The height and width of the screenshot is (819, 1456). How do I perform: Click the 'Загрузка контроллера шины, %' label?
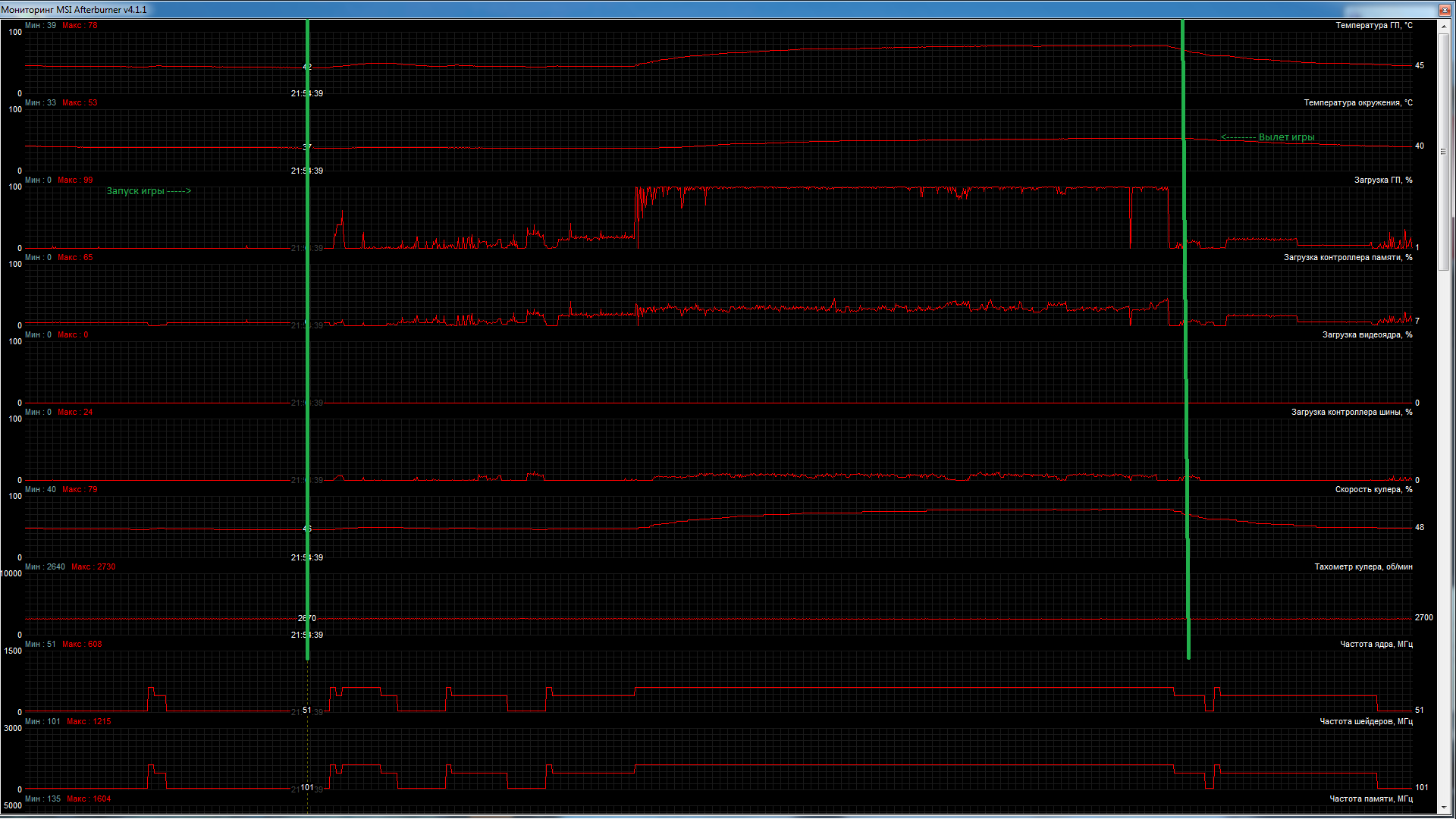pyautogui.click(x=1352, y=413)
